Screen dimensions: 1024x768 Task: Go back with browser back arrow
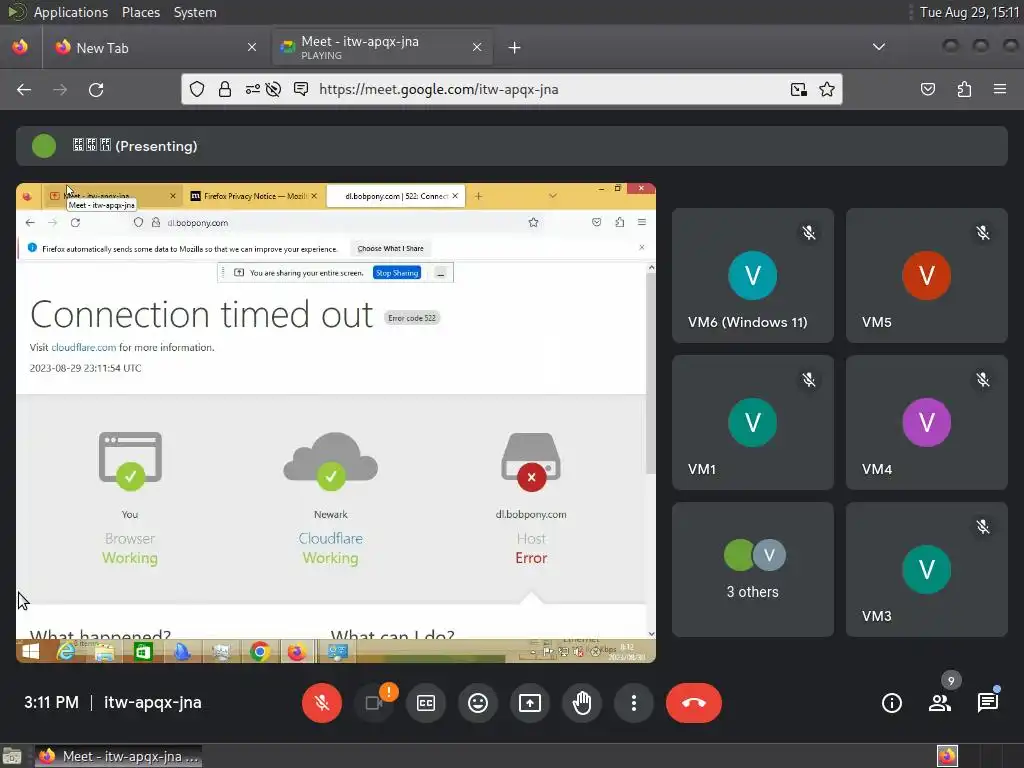point(24,89)
